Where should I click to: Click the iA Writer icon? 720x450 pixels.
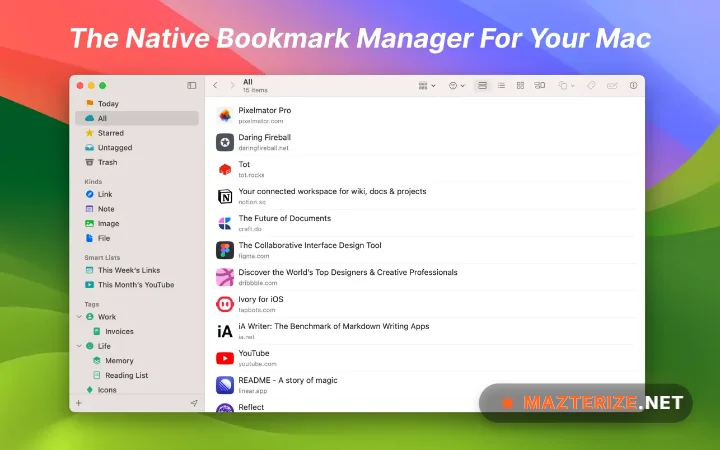pos(225,332)
